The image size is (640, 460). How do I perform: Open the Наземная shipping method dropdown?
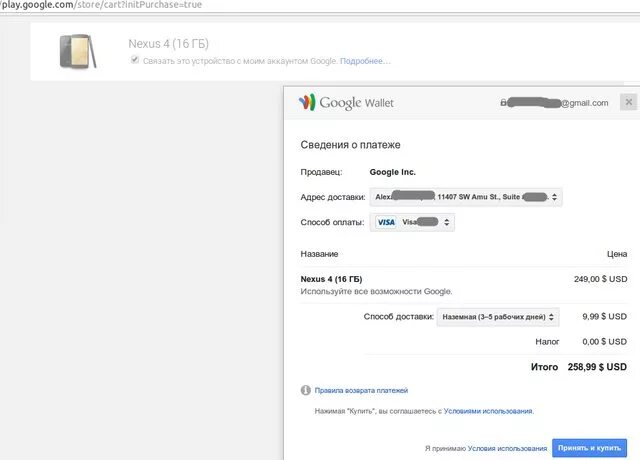(498, 317)
